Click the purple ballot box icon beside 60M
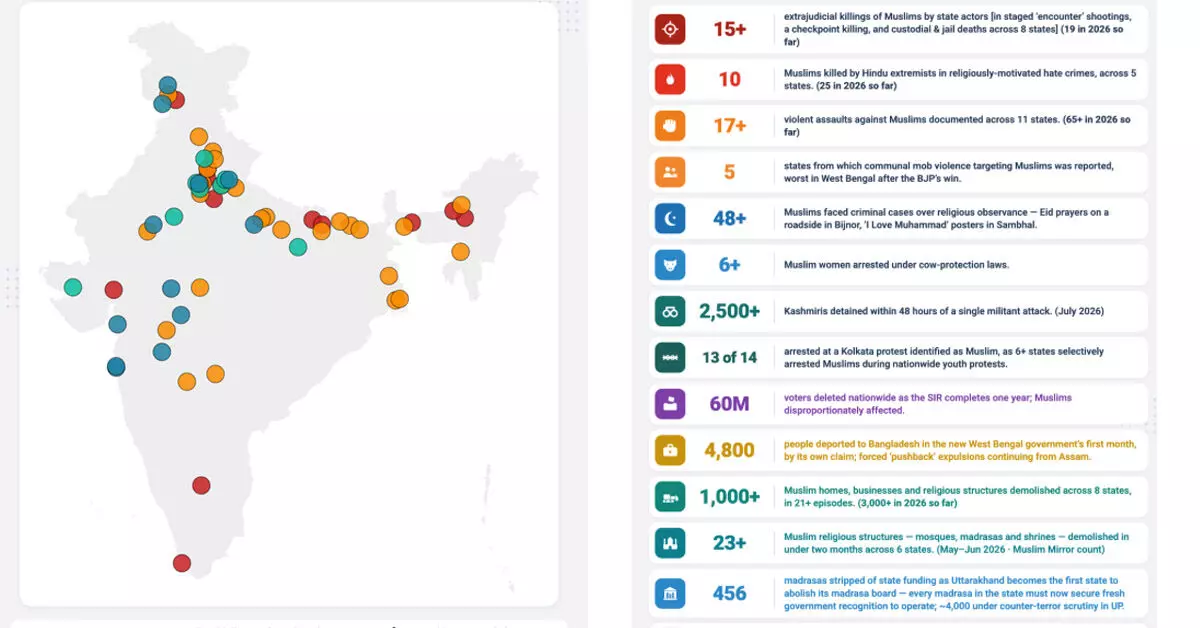This screenshot has width=1200, height=628. point(670,404)
